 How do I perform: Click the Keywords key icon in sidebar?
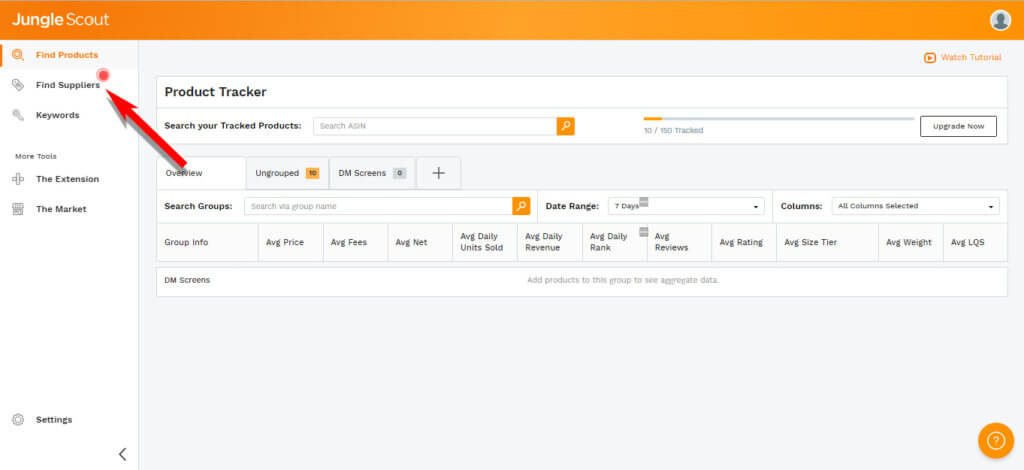[x=18, y=115]
